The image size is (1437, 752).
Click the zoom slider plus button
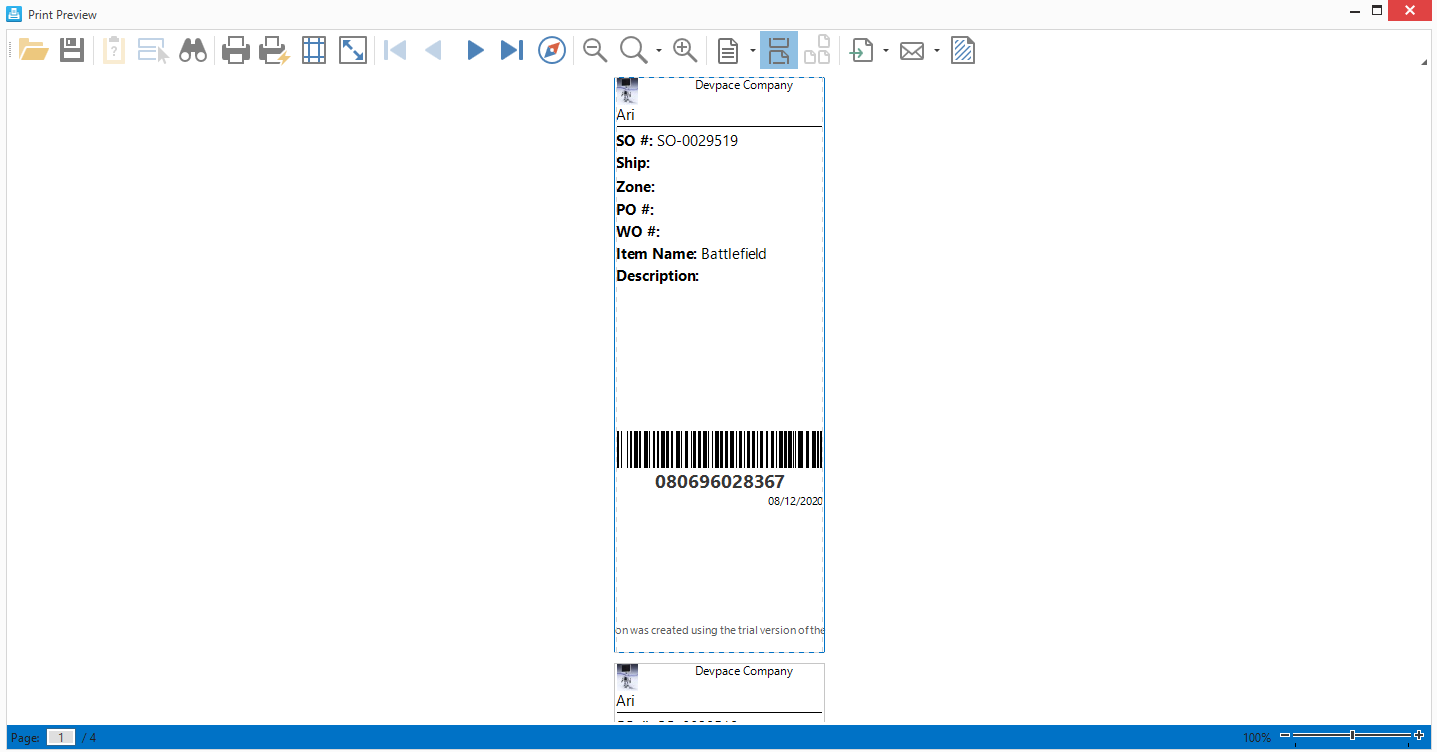[x=1419, y=735]
